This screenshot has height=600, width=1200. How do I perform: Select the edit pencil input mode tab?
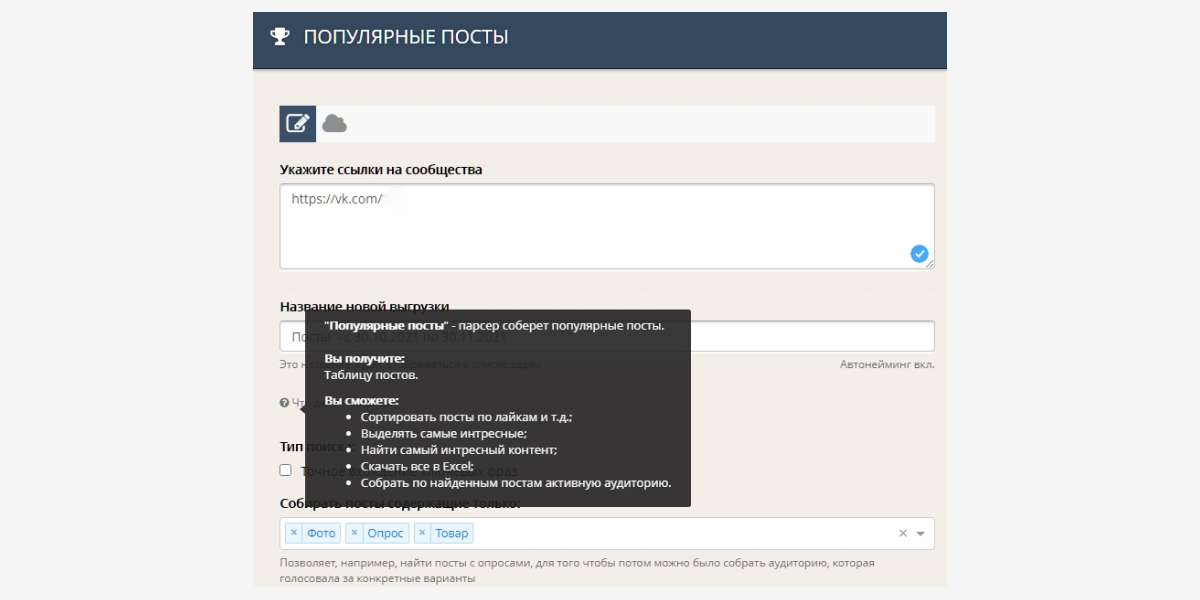coord(297,124)
